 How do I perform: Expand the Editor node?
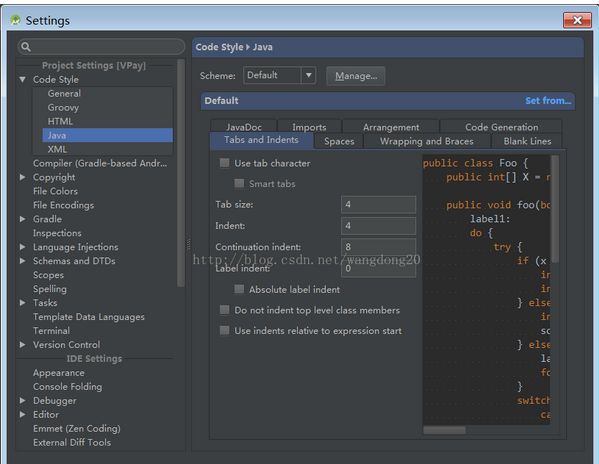[x=23, y=414]
